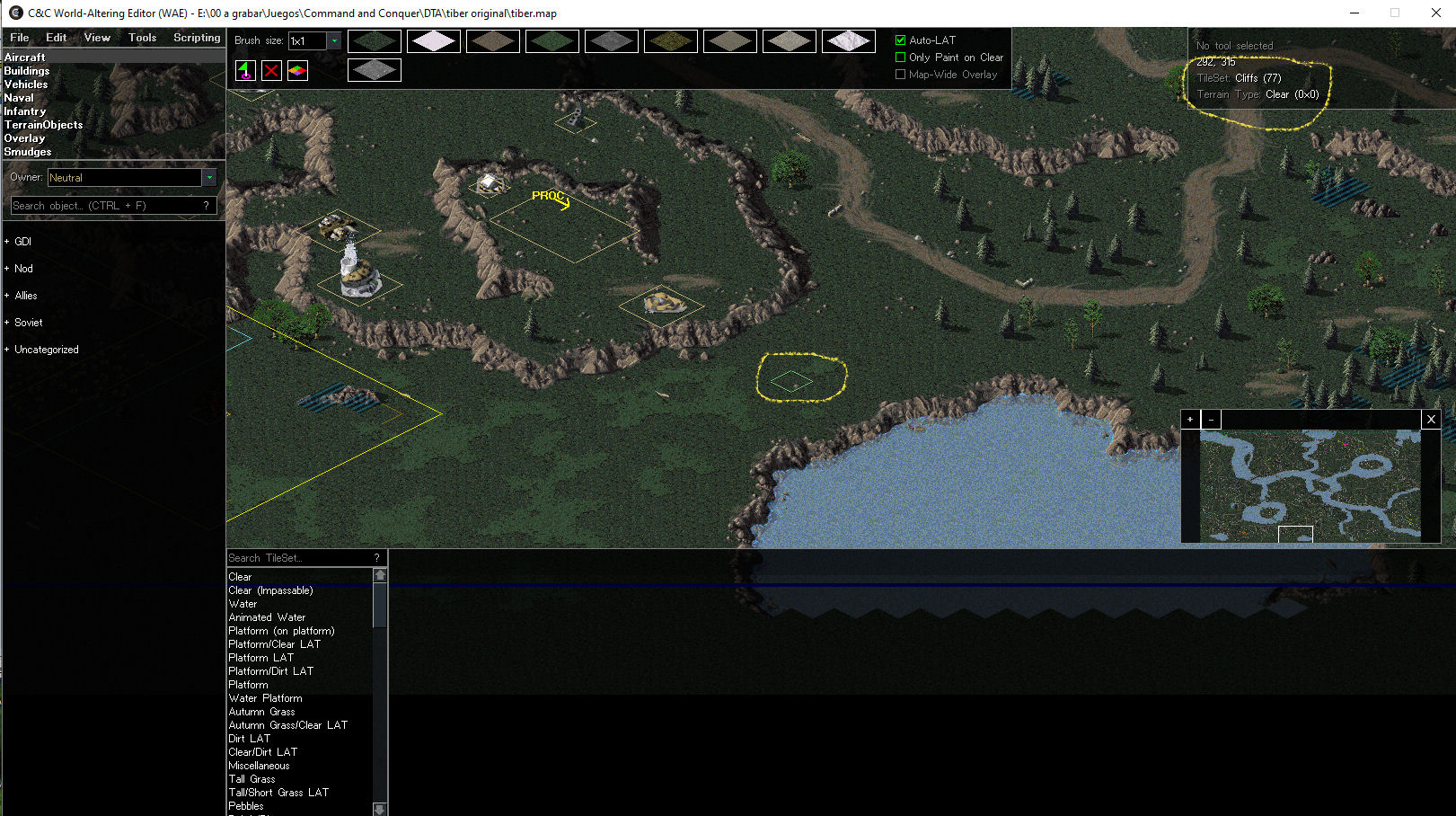
Task: Open the Scripting menu
Action: click(x=197, y=38)
